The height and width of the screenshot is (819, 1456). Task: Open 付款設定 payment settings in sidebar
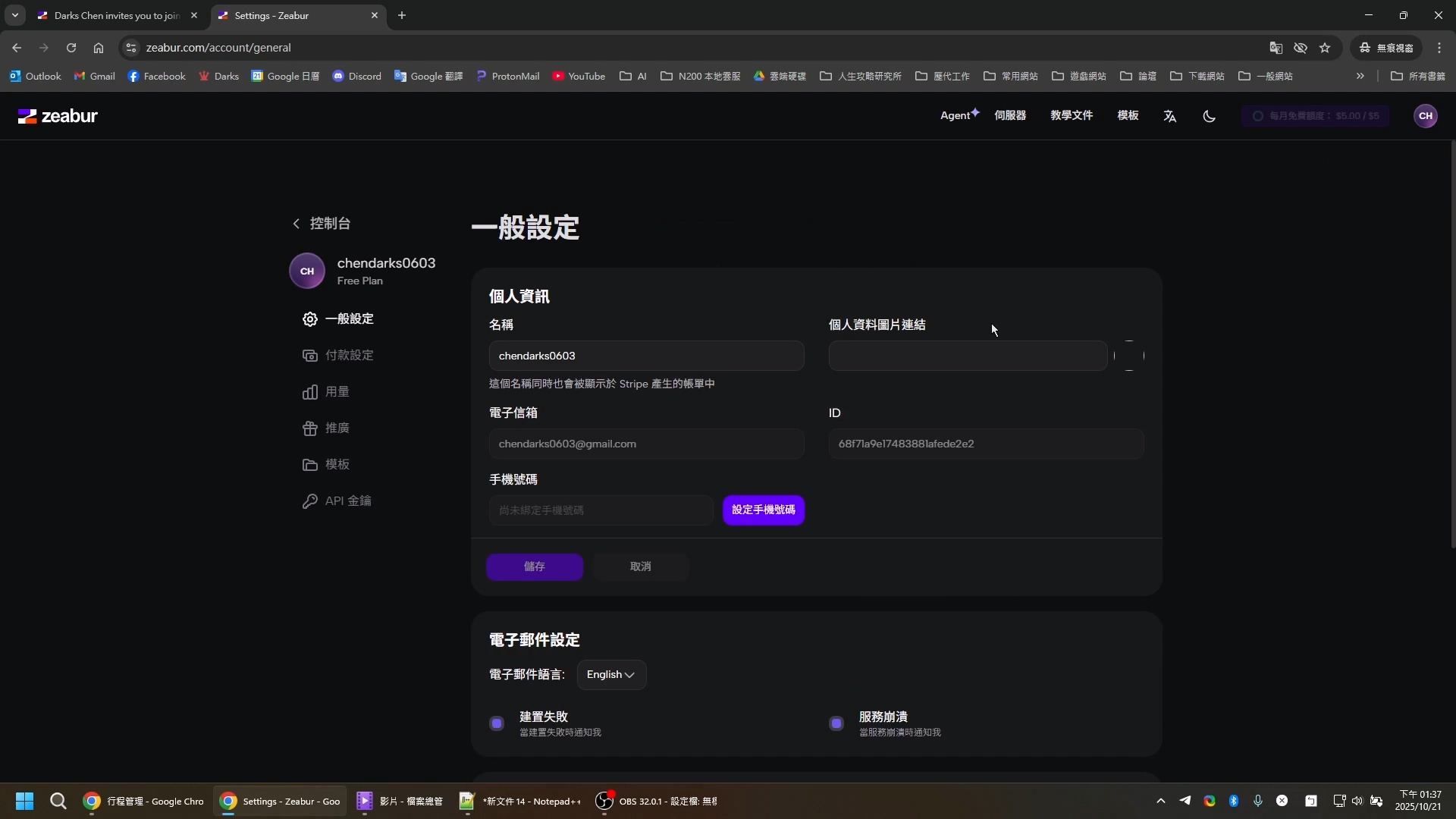[x=349, y=355]
